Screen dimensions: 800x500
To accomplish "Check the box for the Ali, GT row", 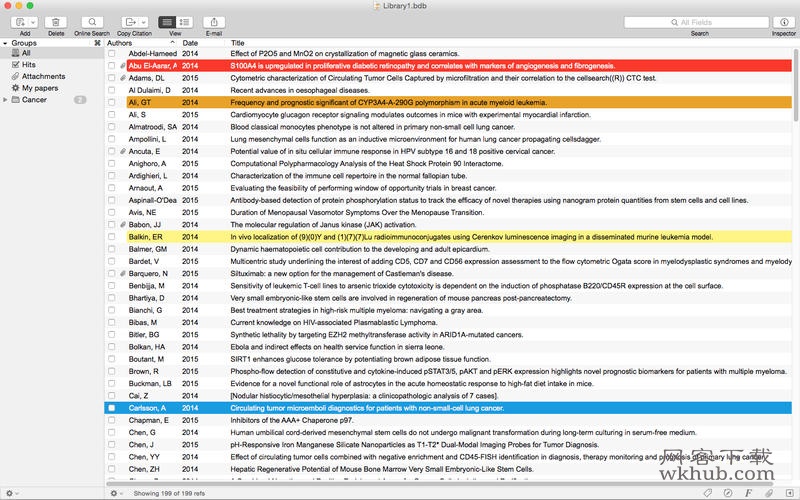I will (x=111, y=103).
